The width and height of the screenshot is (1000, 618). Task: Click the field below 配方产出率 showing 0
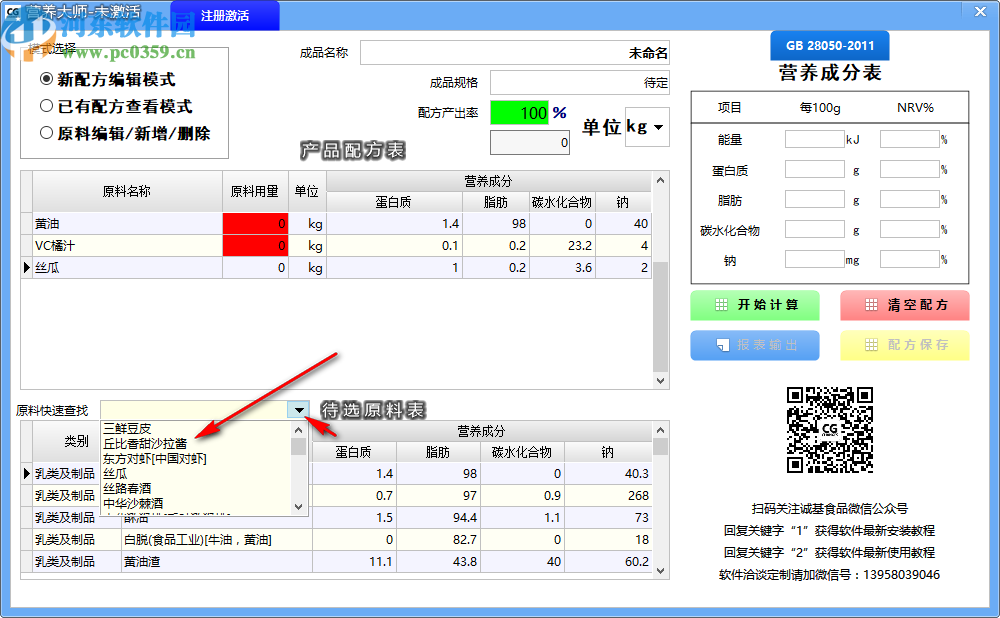529,142
